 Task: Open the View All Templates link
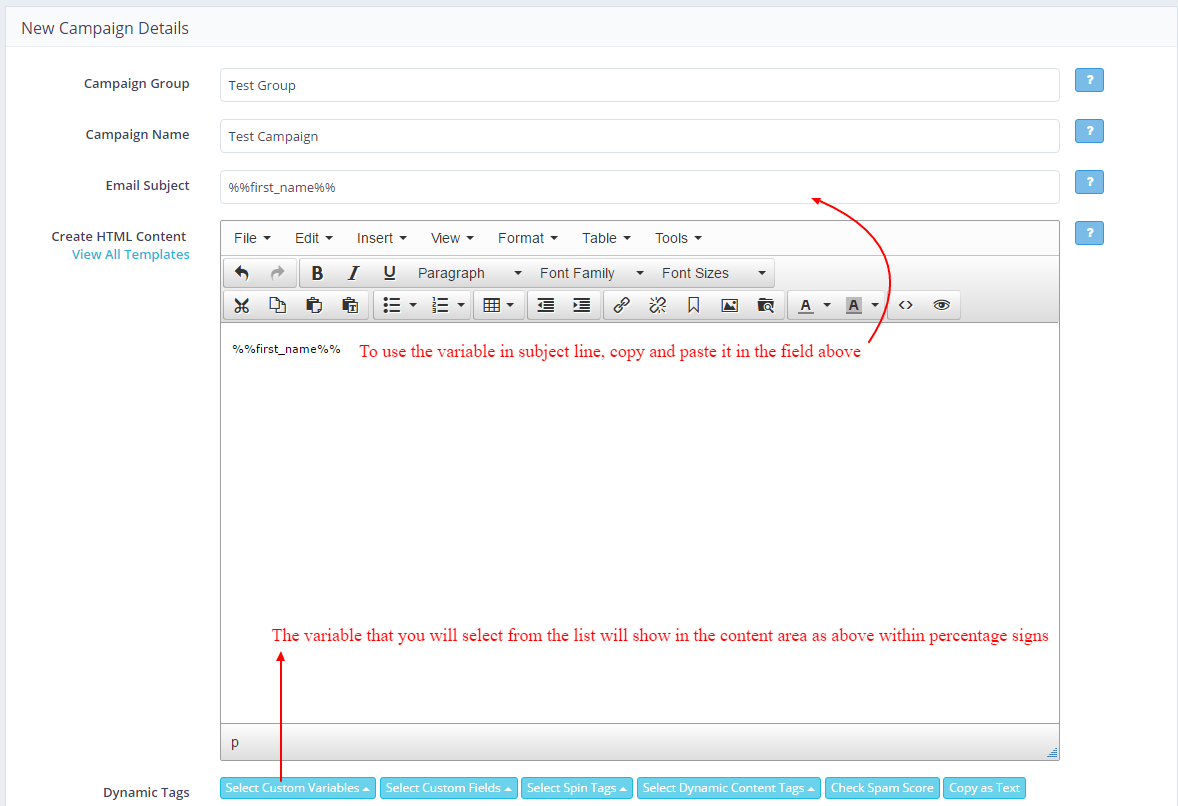tap(130, 255)
